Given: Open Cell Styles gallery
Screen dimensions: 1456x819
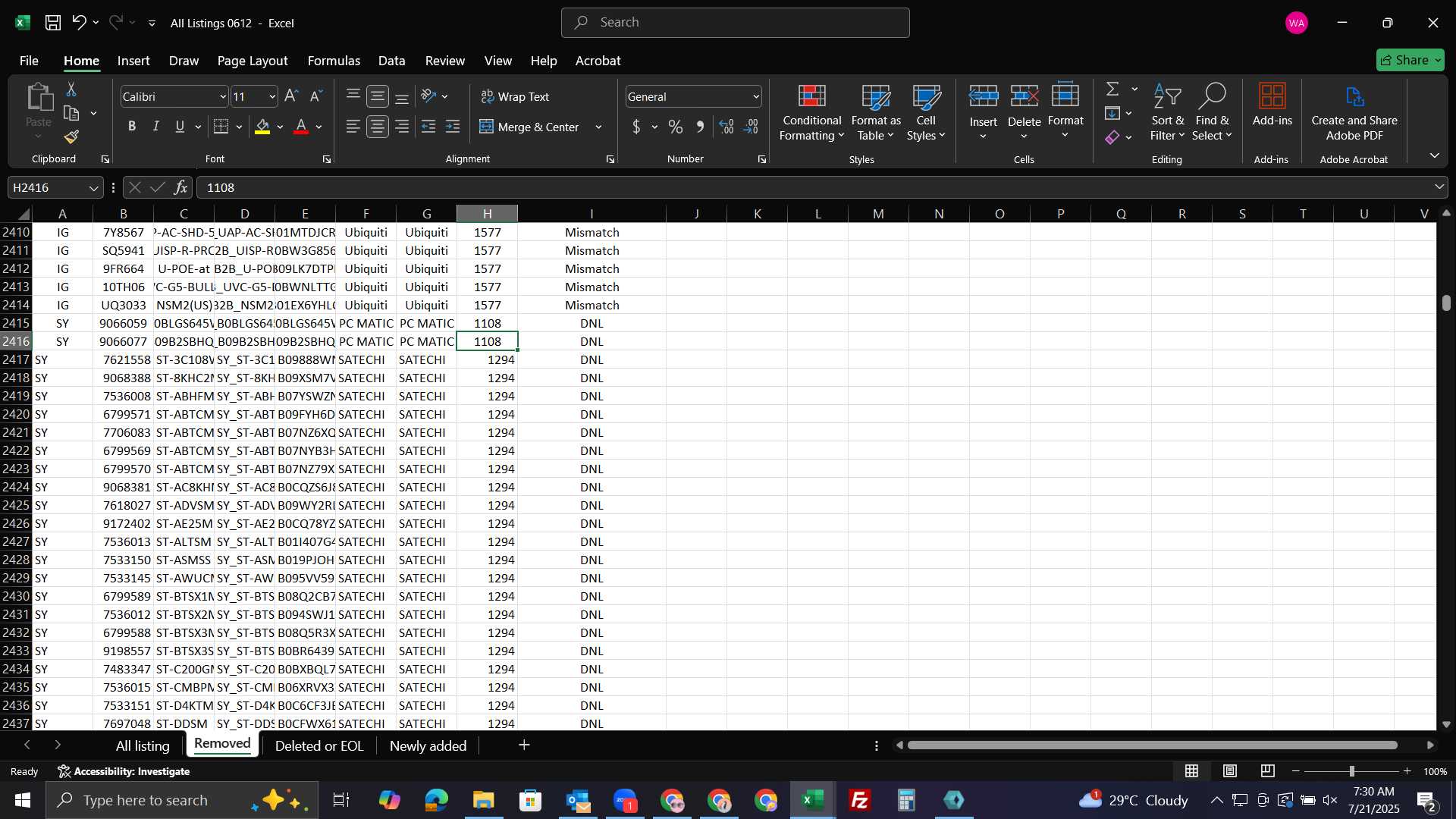Looking at the screenshot, I should click(926, 112).
